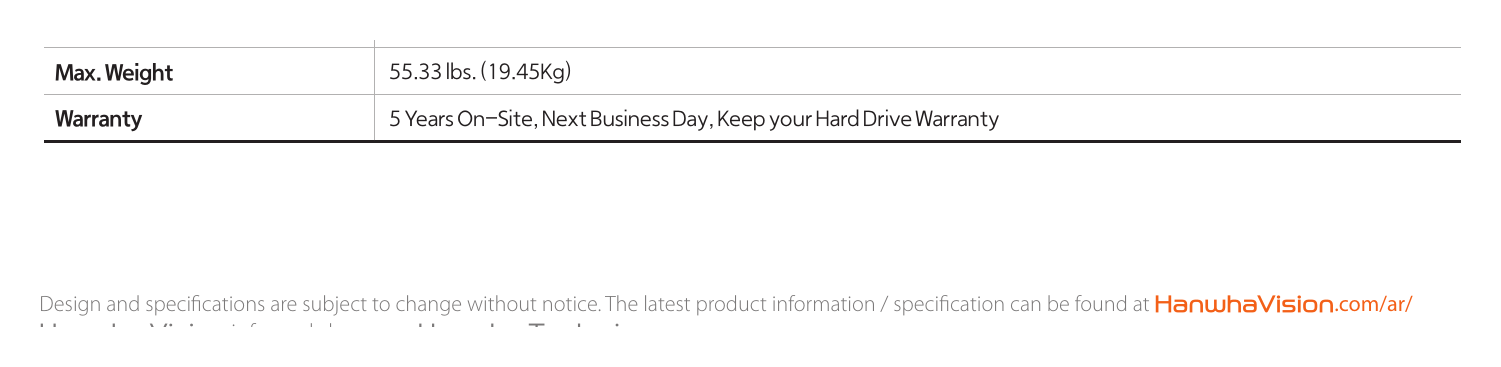This screenshot has width=1501, height=367.
Task: Select the Max. Weight row label
Action: [x=114, y=72]
